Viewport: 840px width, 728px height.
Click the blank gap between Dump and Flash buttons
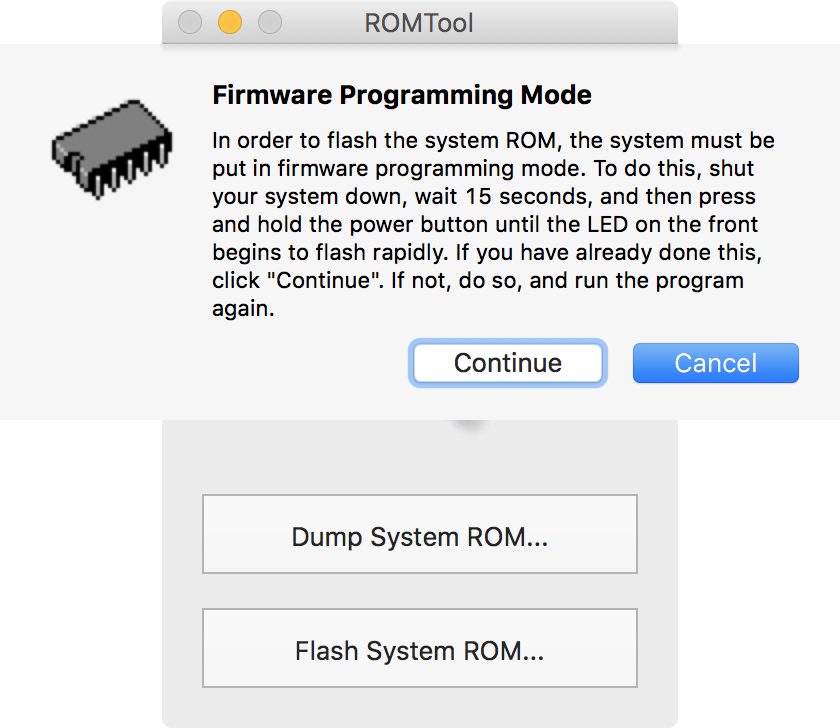[x=419, y=591]
